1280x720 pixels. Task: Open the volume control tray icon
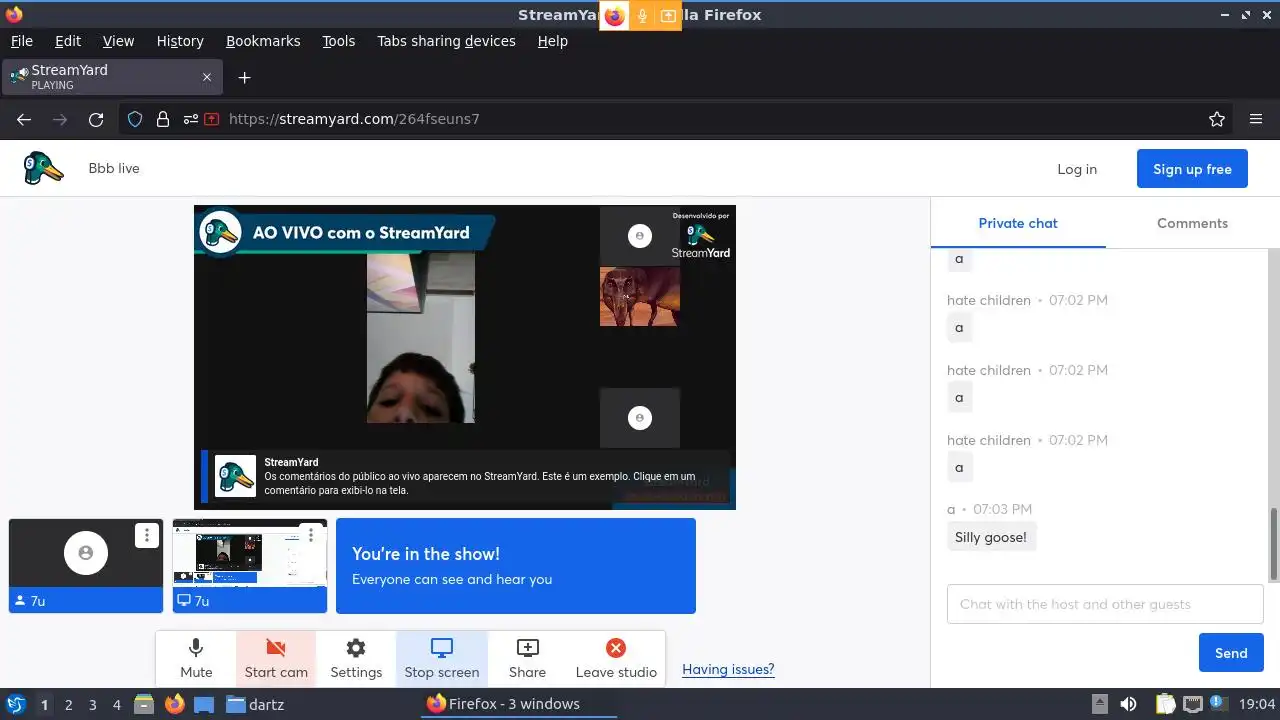click(x=1128, y=704)
